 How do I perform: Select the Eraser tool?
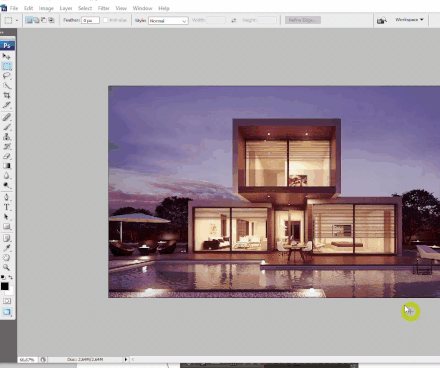[x=6, y=156]
